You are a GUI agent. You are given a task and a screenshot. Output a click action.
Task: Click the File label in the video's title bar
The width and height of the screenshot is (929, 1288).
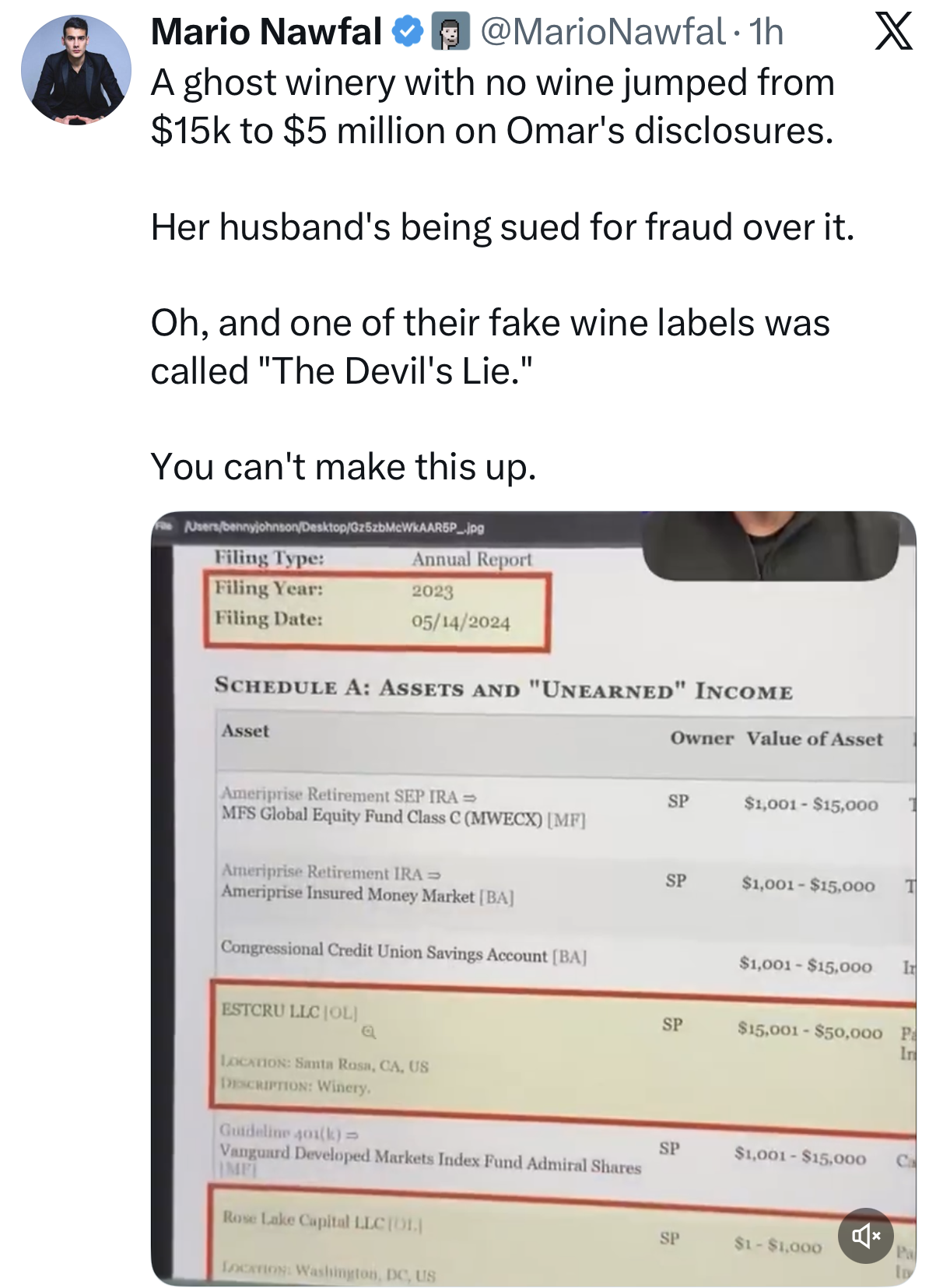pyautogui.click(x=163, y=526)
